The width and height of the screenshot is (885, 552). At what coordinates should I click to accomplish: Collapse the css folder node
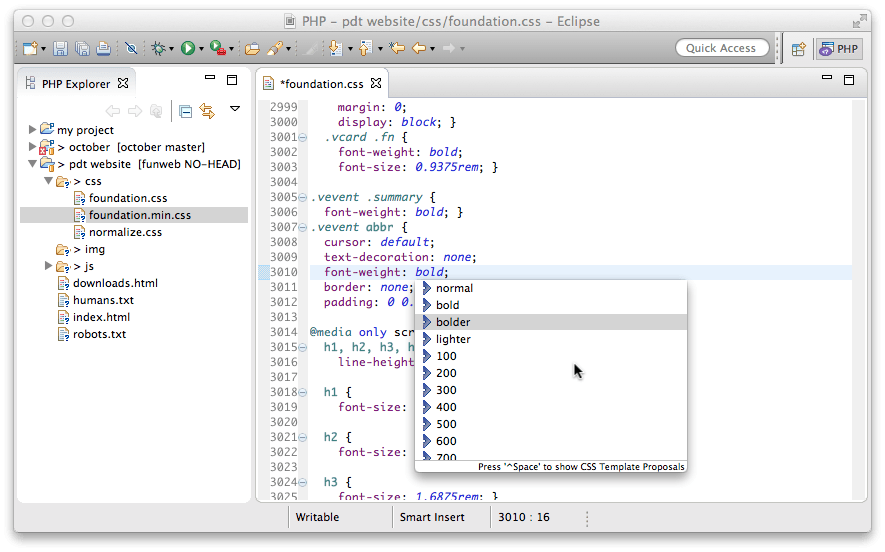[47, 182]
